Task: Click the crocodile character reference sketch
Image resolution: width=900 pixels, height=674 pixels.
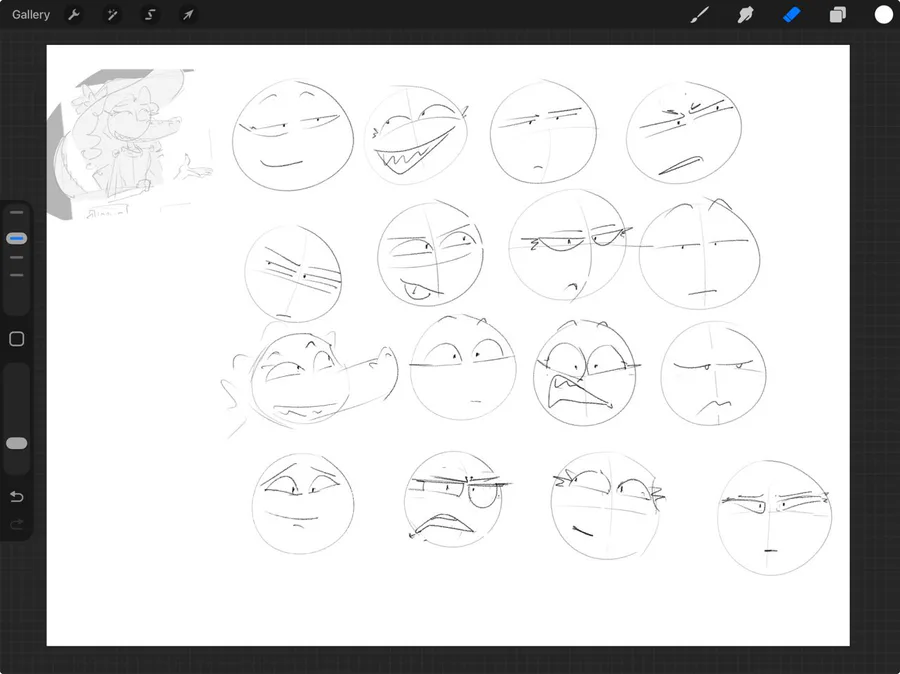Action: [130, 144]
